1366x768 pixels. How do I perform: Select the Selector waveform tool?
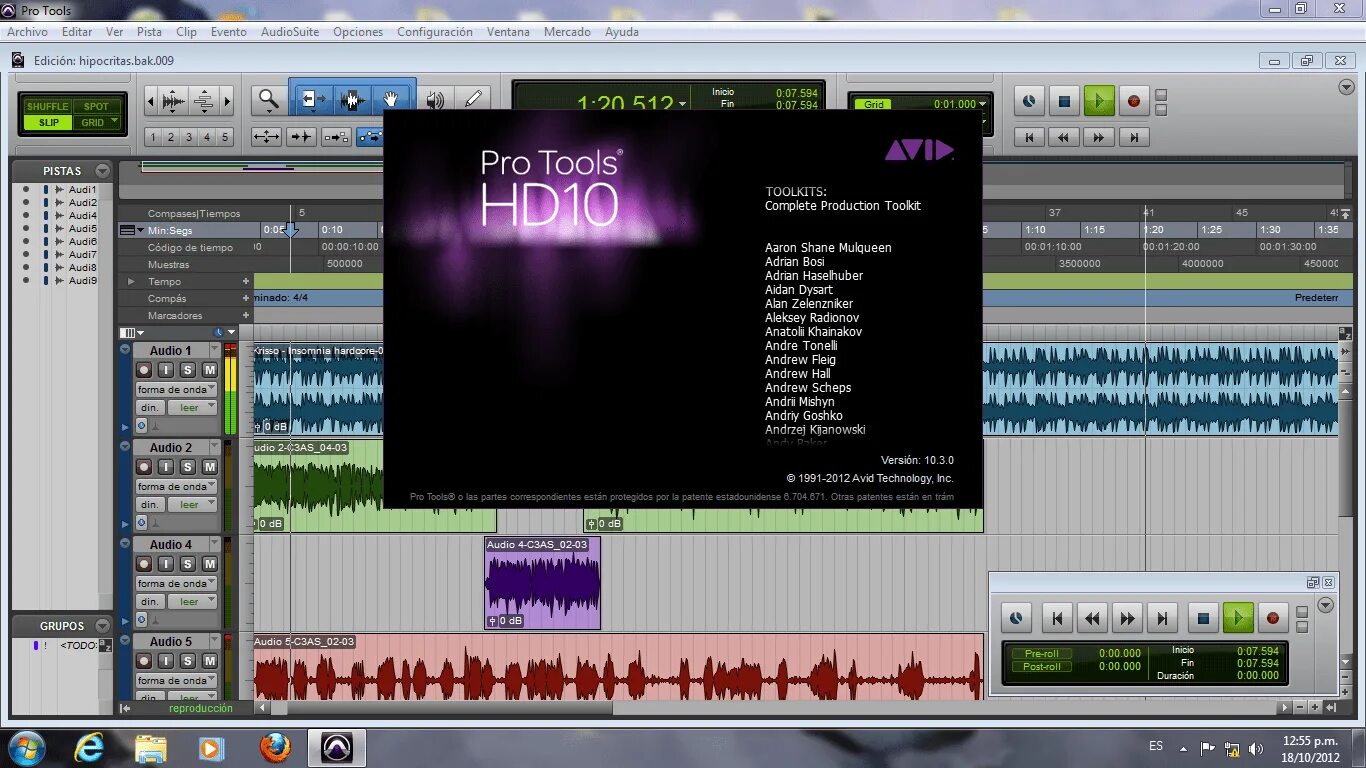point(351,99)
